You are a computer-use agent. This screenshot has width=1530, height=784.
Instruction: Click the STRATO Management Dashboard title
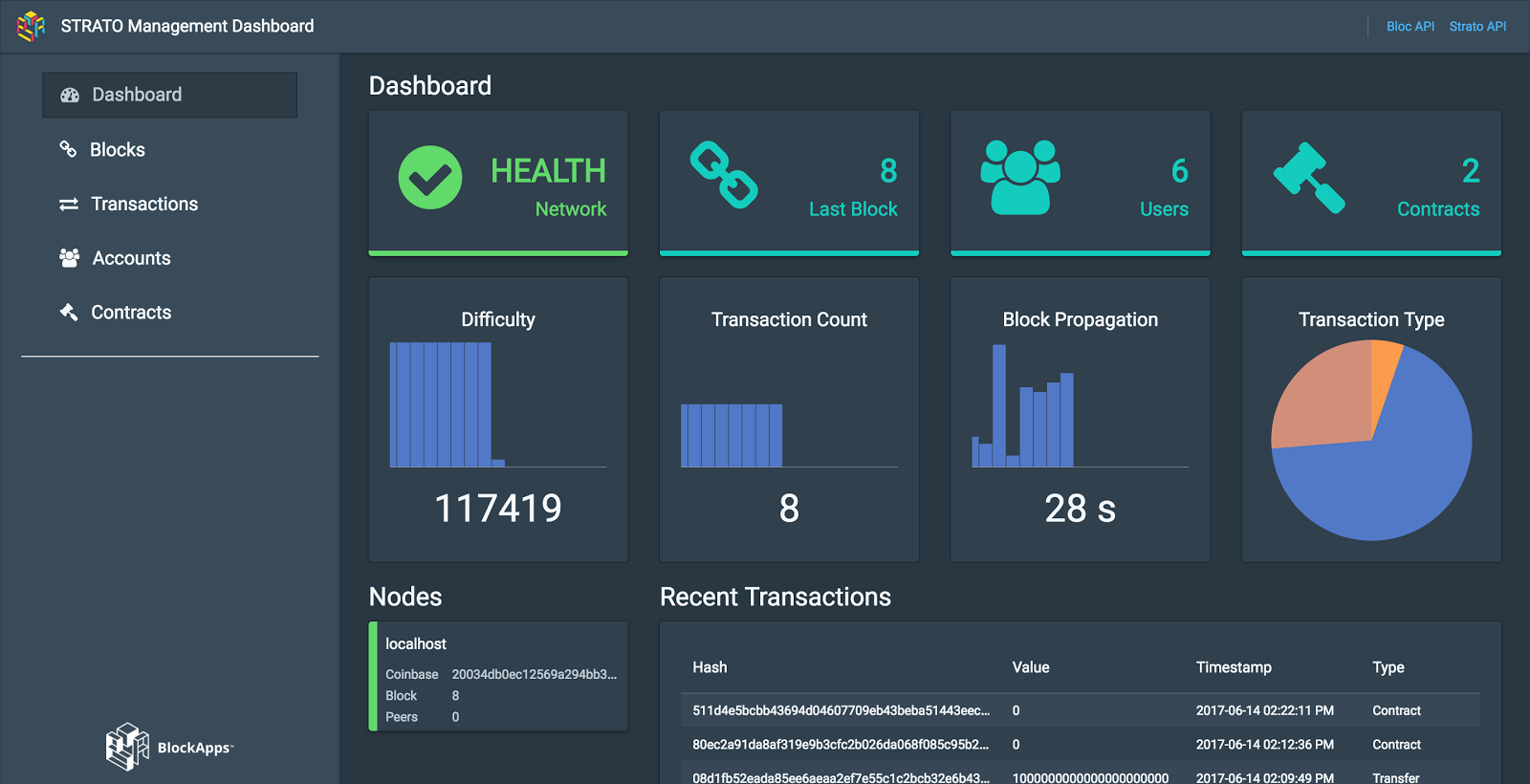coord(187,26)
